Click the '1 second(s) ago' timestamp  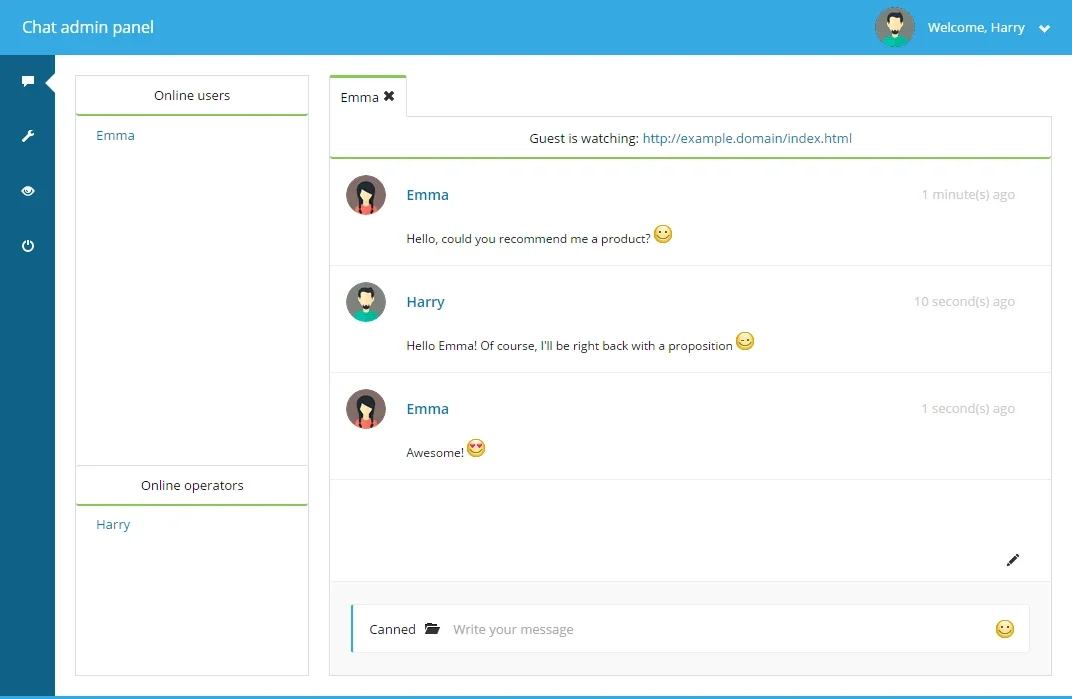tap(968, 409)
